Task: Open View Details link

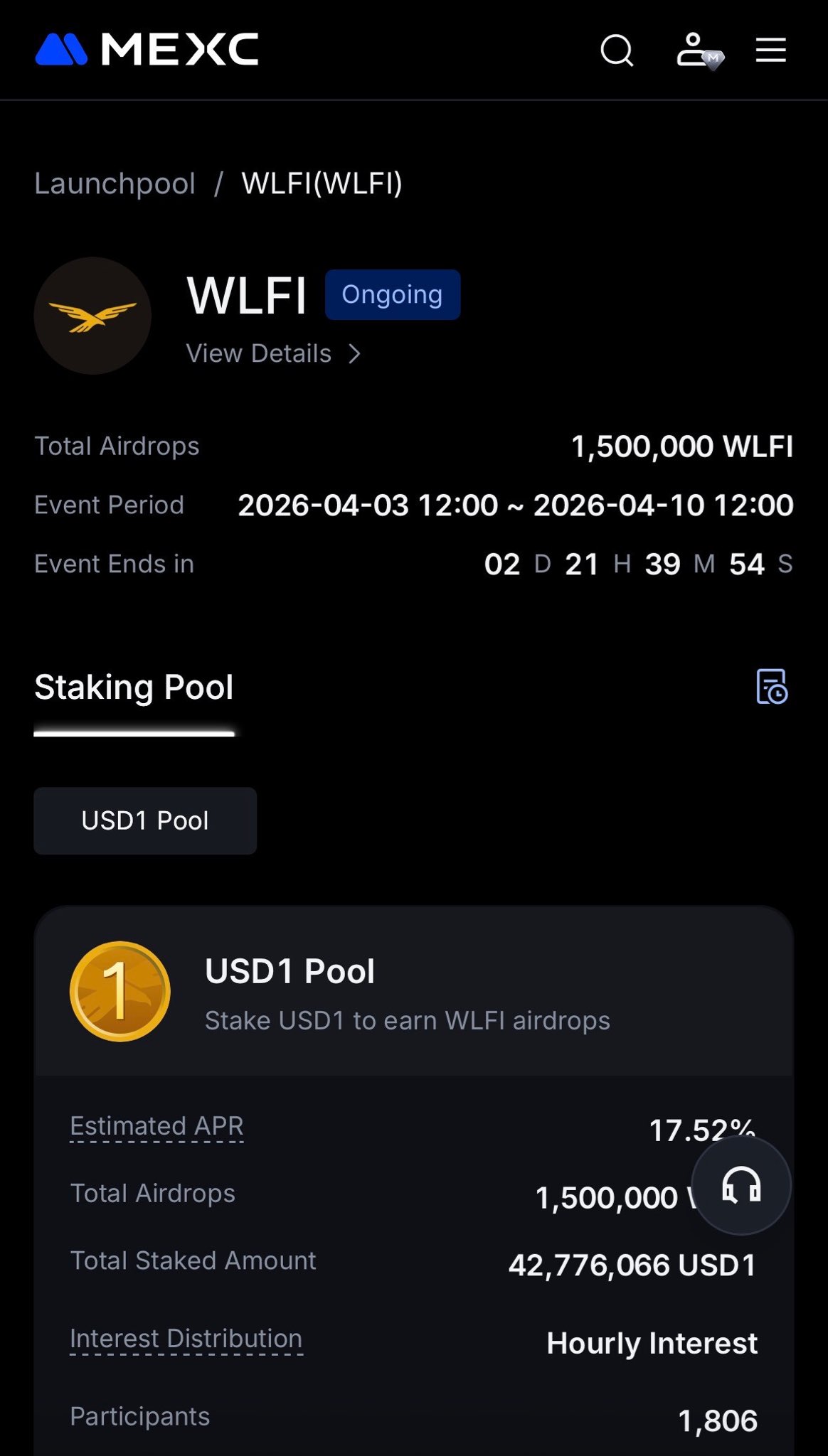Action: (x=259, y=353)
